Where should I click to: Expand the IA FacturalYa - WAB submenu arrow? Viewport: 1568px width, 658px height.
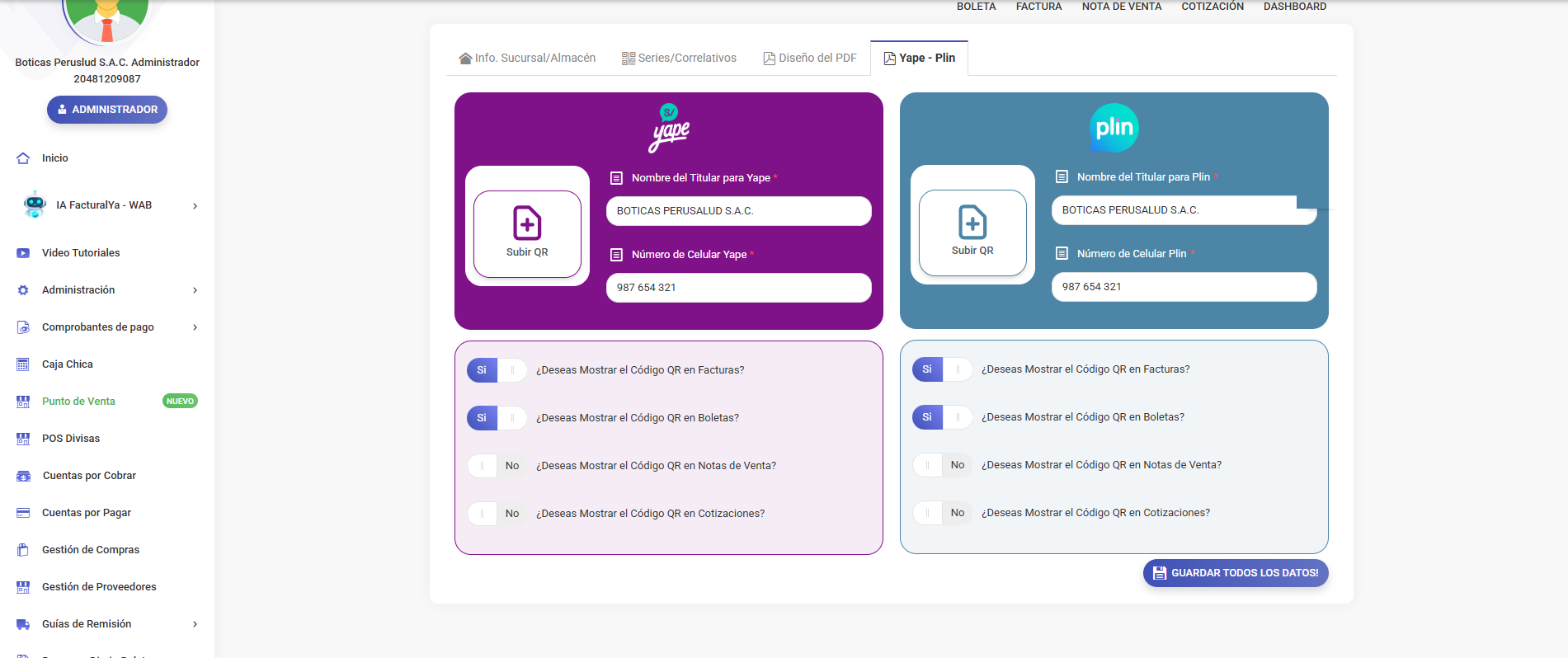coord(195,206)
